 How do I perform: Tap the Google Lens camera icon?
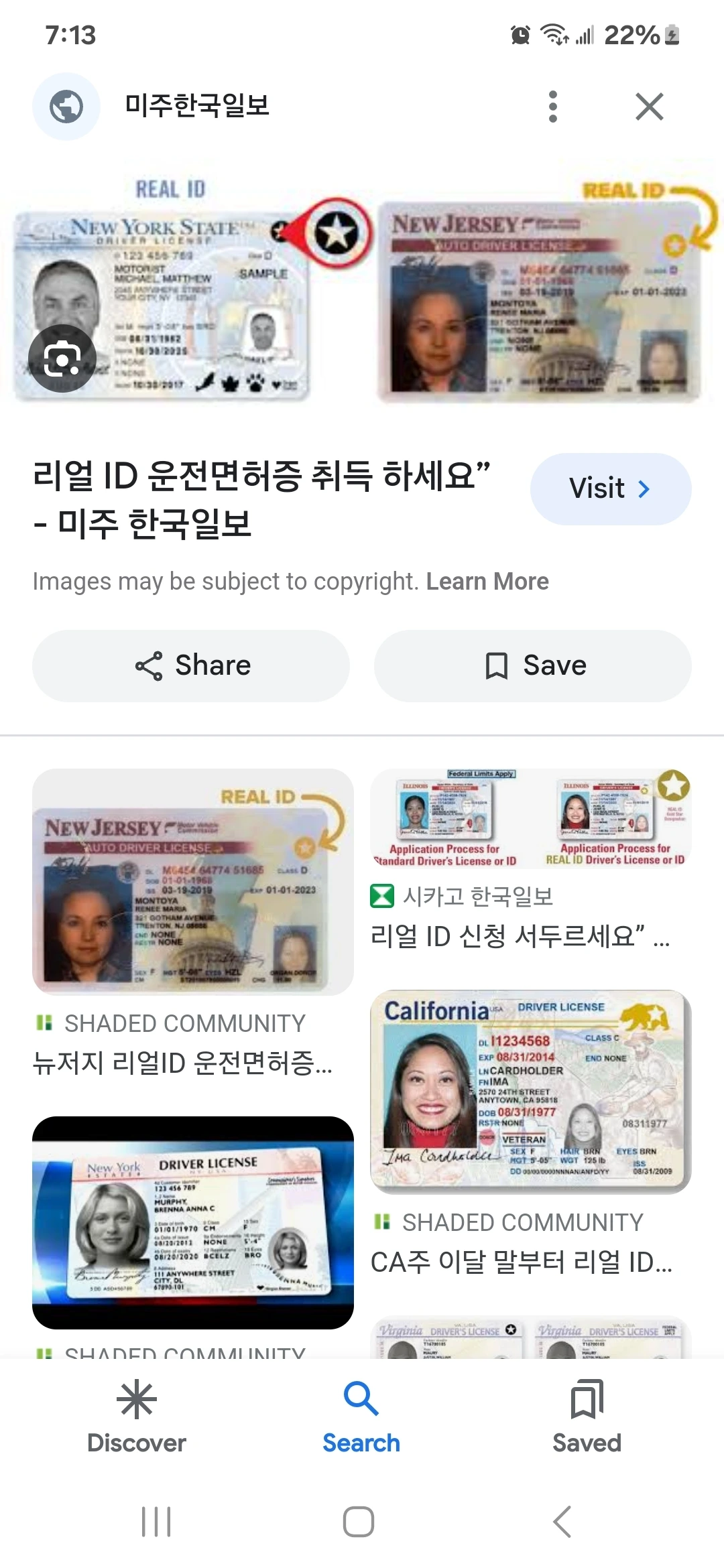62,358
